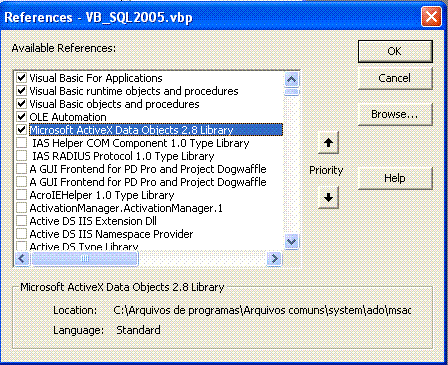Select Active DS IIS Namespace Provider entry
This screenshot has height=365, width=448.
click(x=111, y=234)
